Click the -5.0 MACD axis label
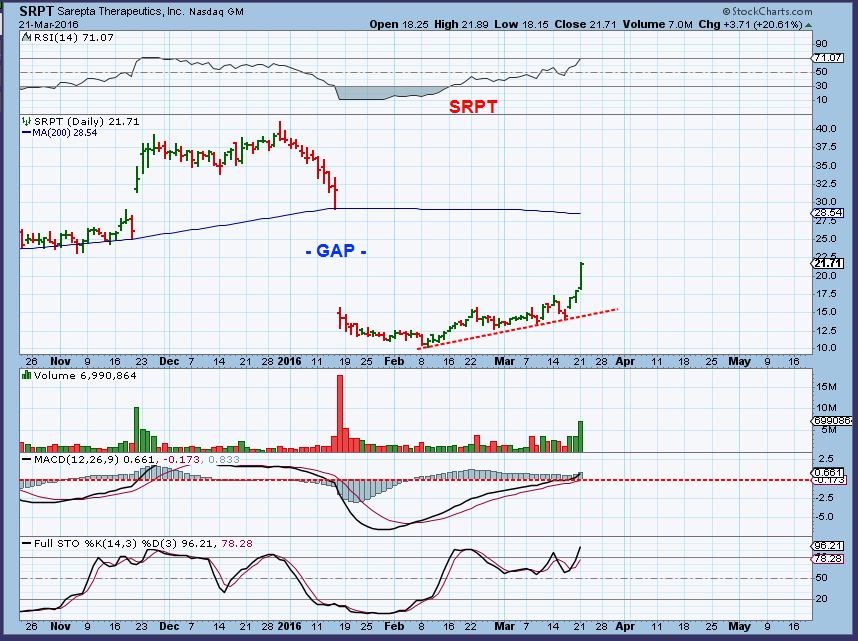The width and height of the screenshot is (858, 641). pyautogui.click(x=824, y=517)
